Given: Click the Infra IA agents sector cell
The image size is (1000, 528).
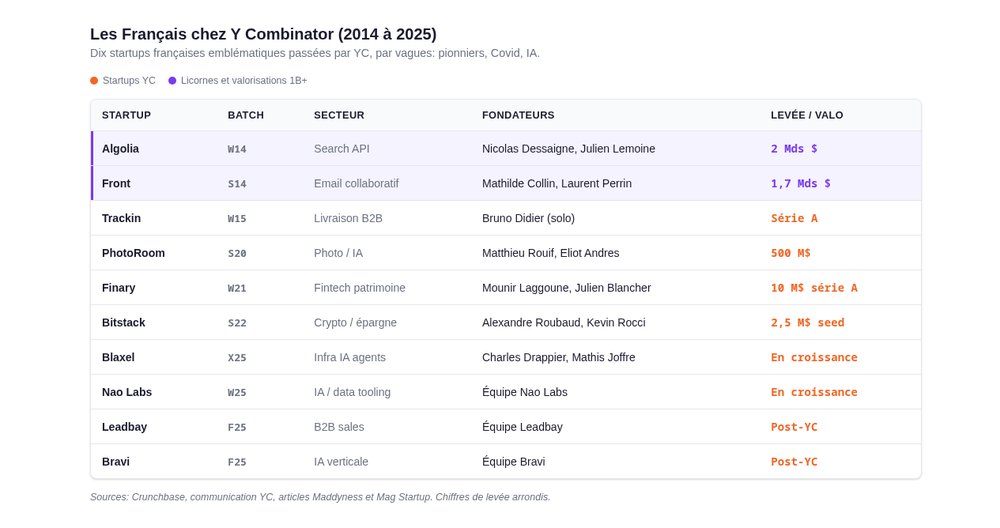Looking at the screenshot, I should click(349, 357).
